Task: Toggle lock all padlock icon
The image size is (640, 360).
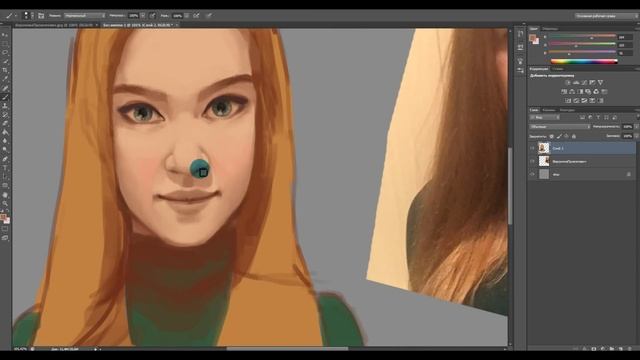Action: (x=574, y=136)
